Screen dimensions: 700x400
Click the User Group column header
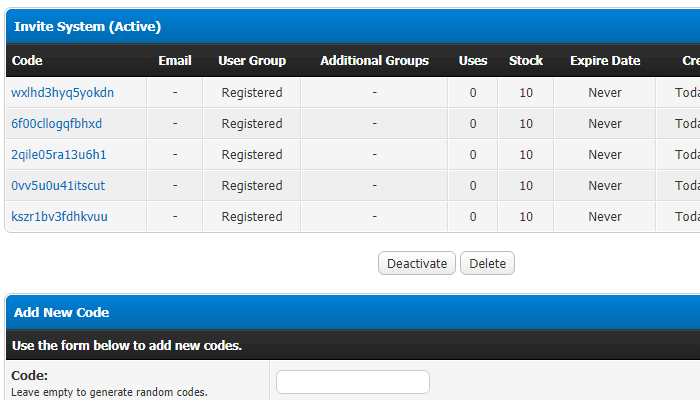click(252, 61)
